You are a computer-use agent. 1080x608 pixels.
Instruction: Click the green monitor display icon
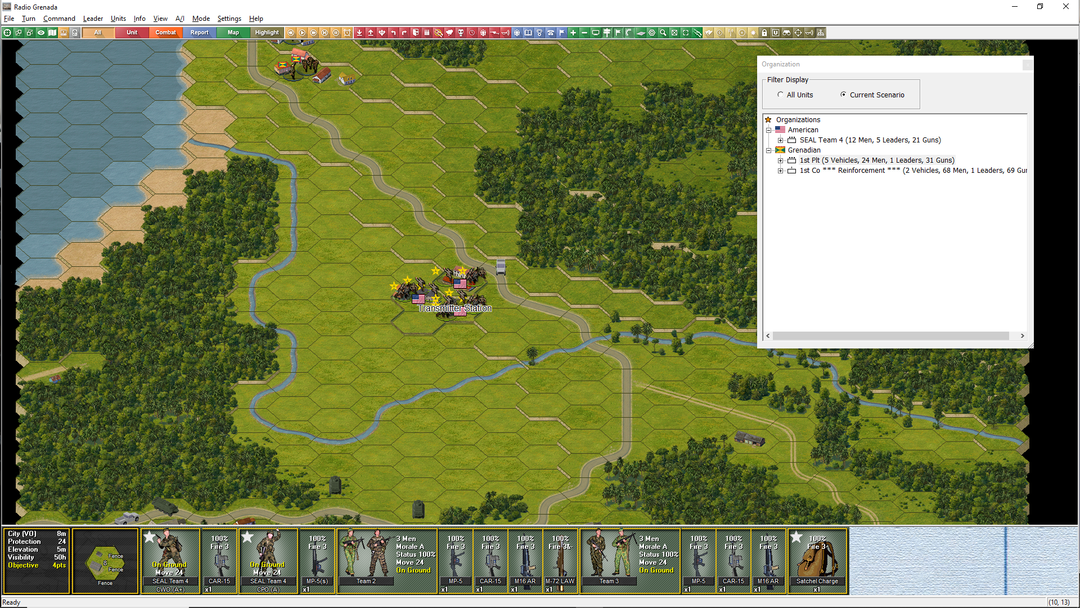pyautogui.click(x=595, y=32)
